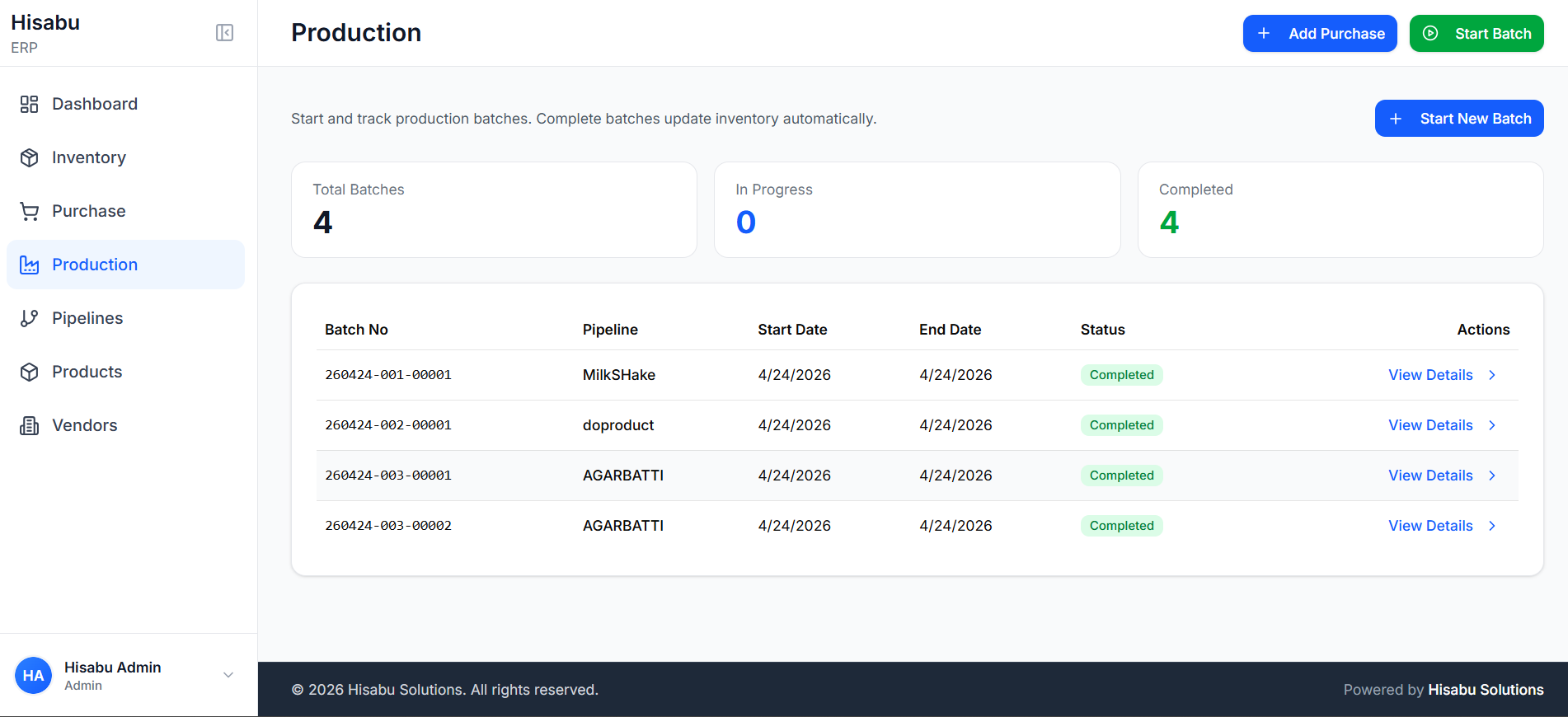Click the Status column header

point(1102,330)
